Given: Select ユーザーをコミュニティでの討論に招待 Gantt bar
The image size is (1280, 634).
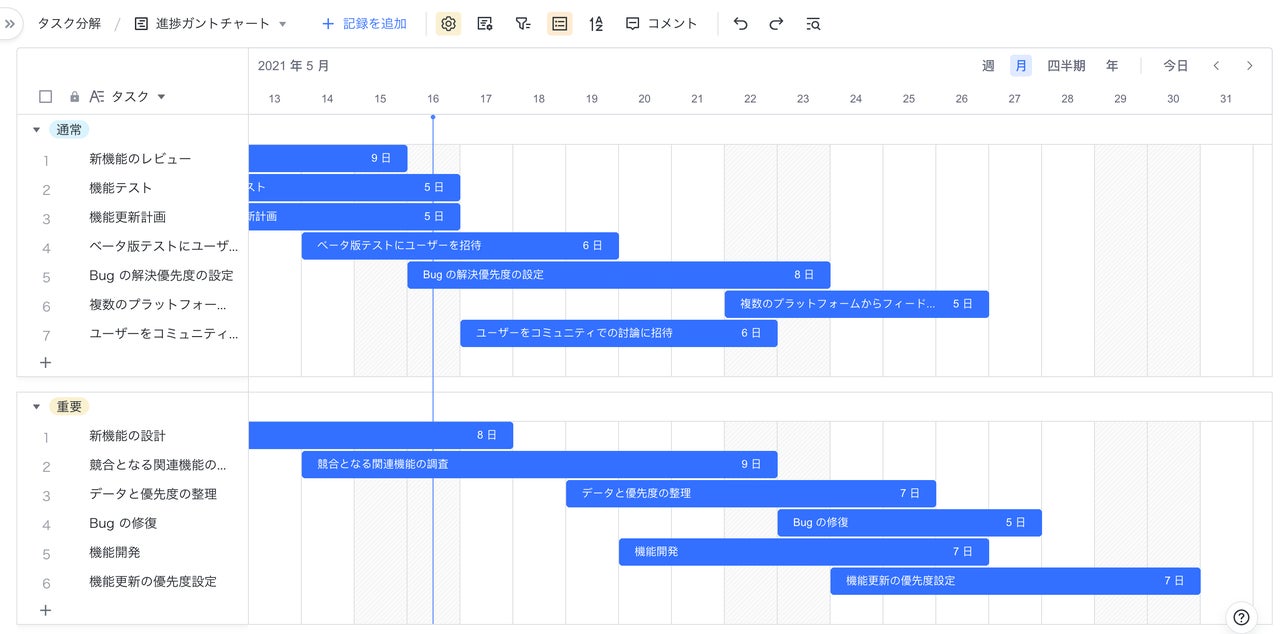Looking at the screenshot, I should [x=619, y=332].
